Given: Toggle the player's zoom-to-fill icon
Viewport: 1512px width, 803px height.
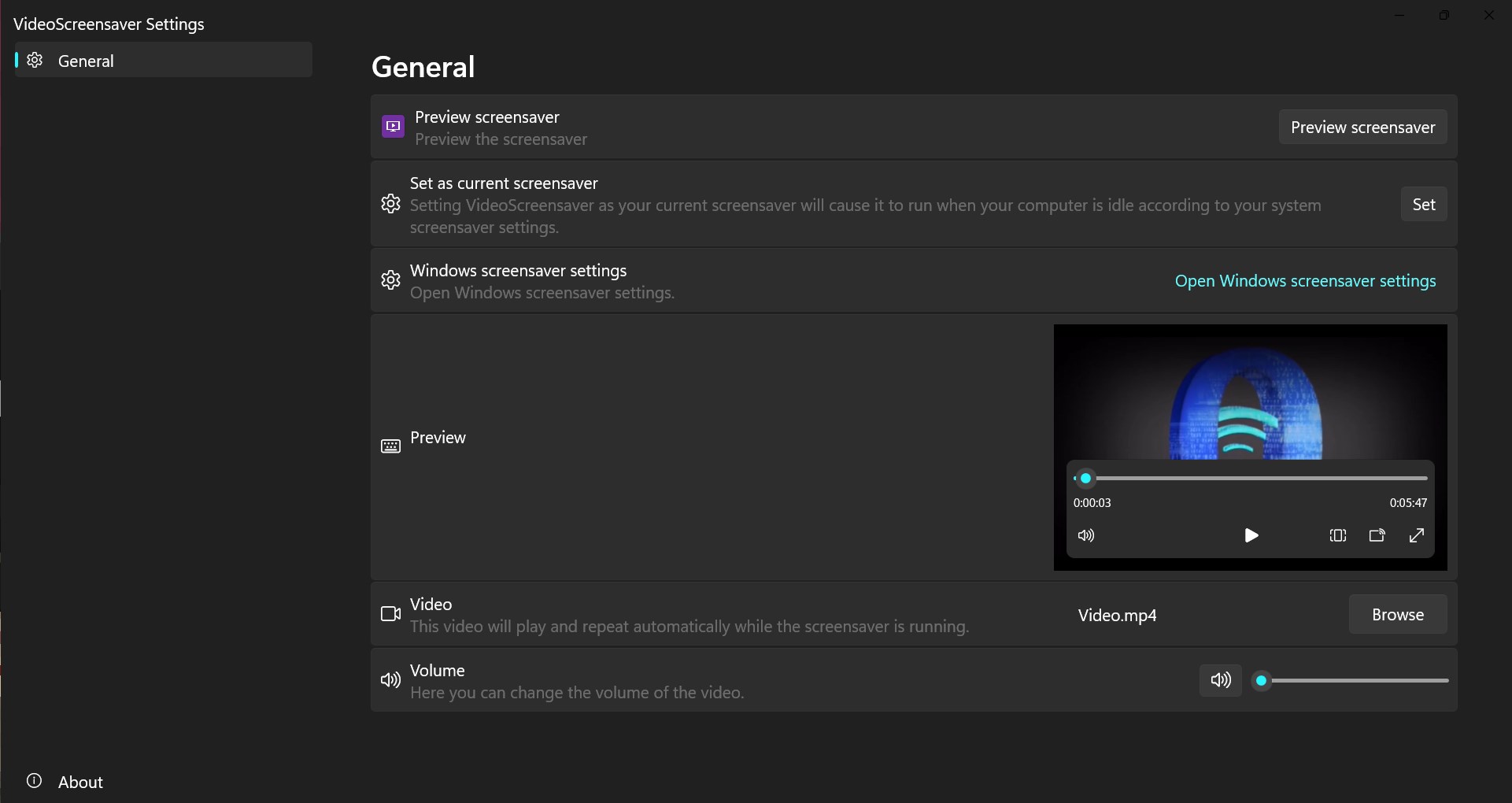Looking at the screenshot, I should (1338, 535).
